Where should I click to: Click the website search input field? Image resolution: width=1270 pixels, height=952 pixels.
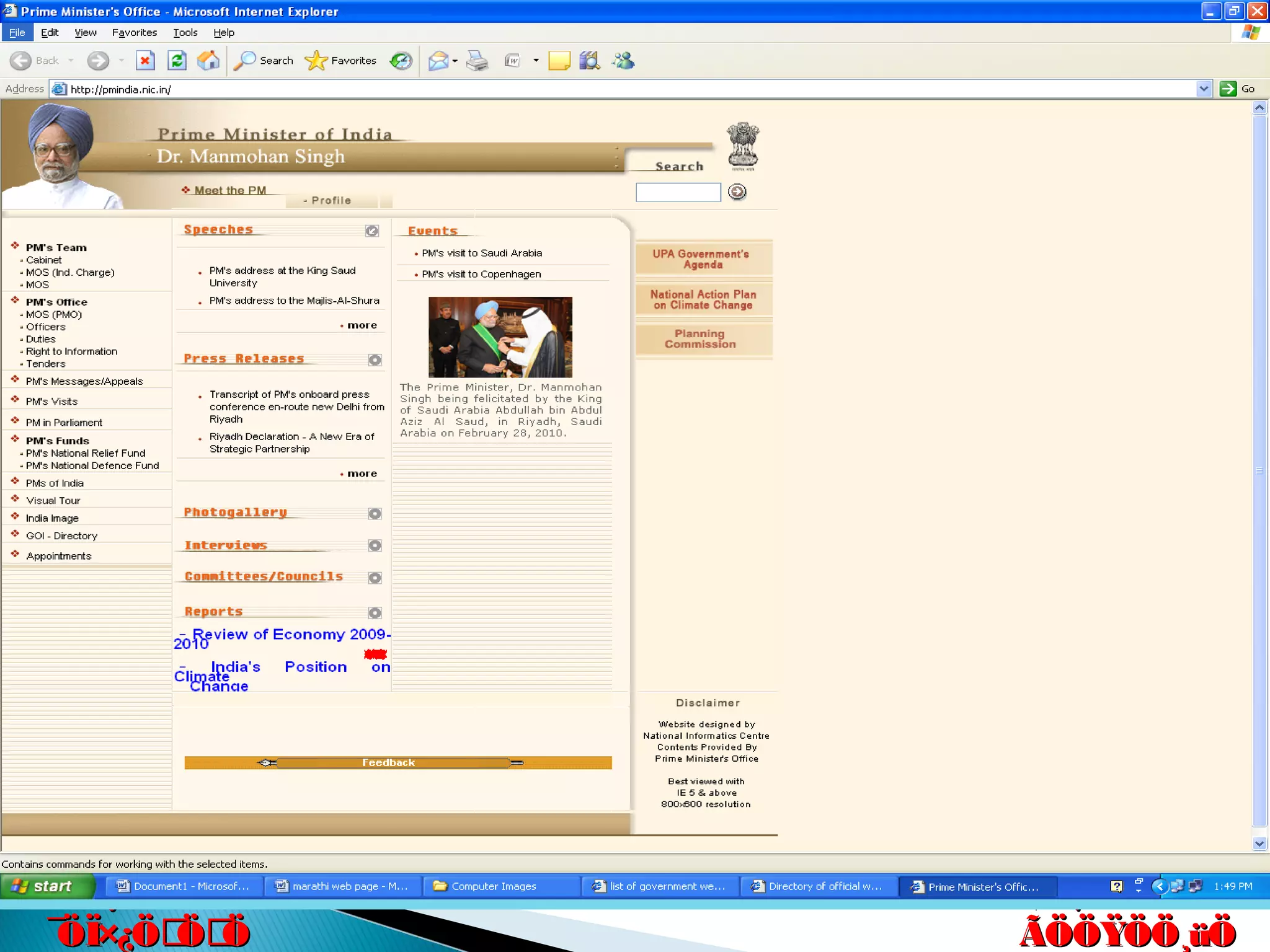tap(678, 192)
